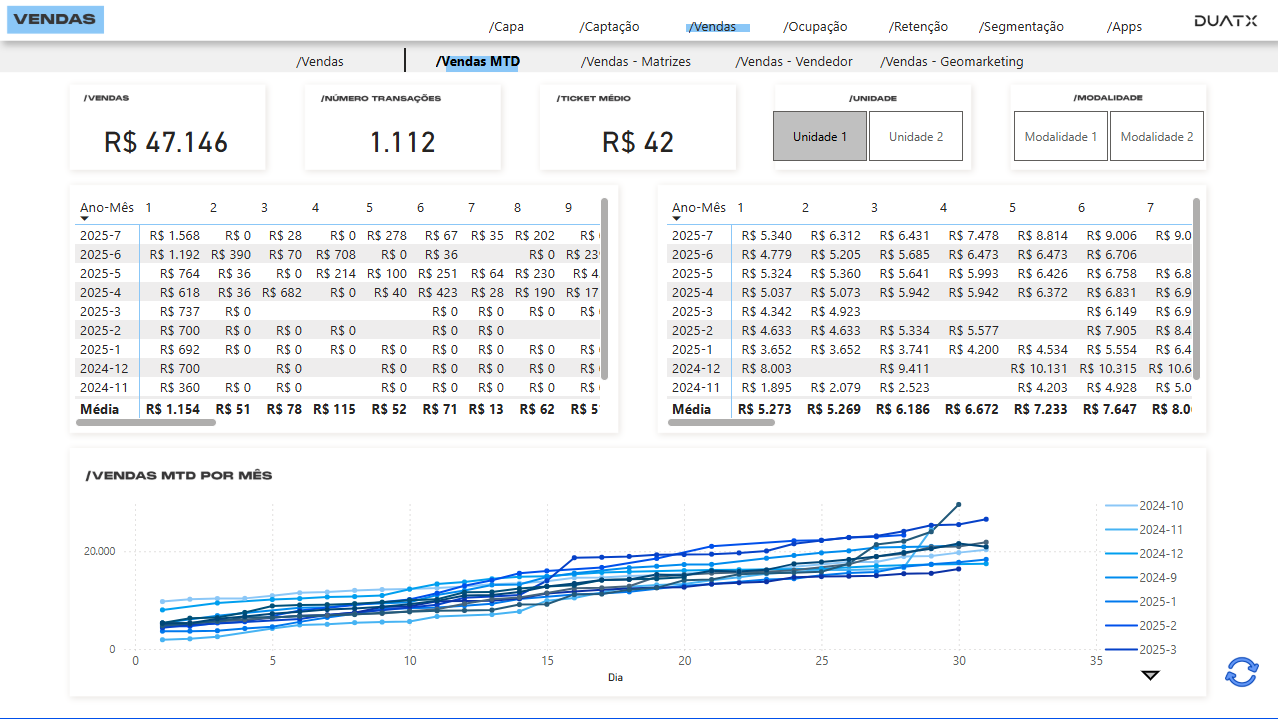Open the black dropdown triangle below the chart legend
This screenshot has width=1278, height=719.
pyautogui.click(x=1149, y=677)
